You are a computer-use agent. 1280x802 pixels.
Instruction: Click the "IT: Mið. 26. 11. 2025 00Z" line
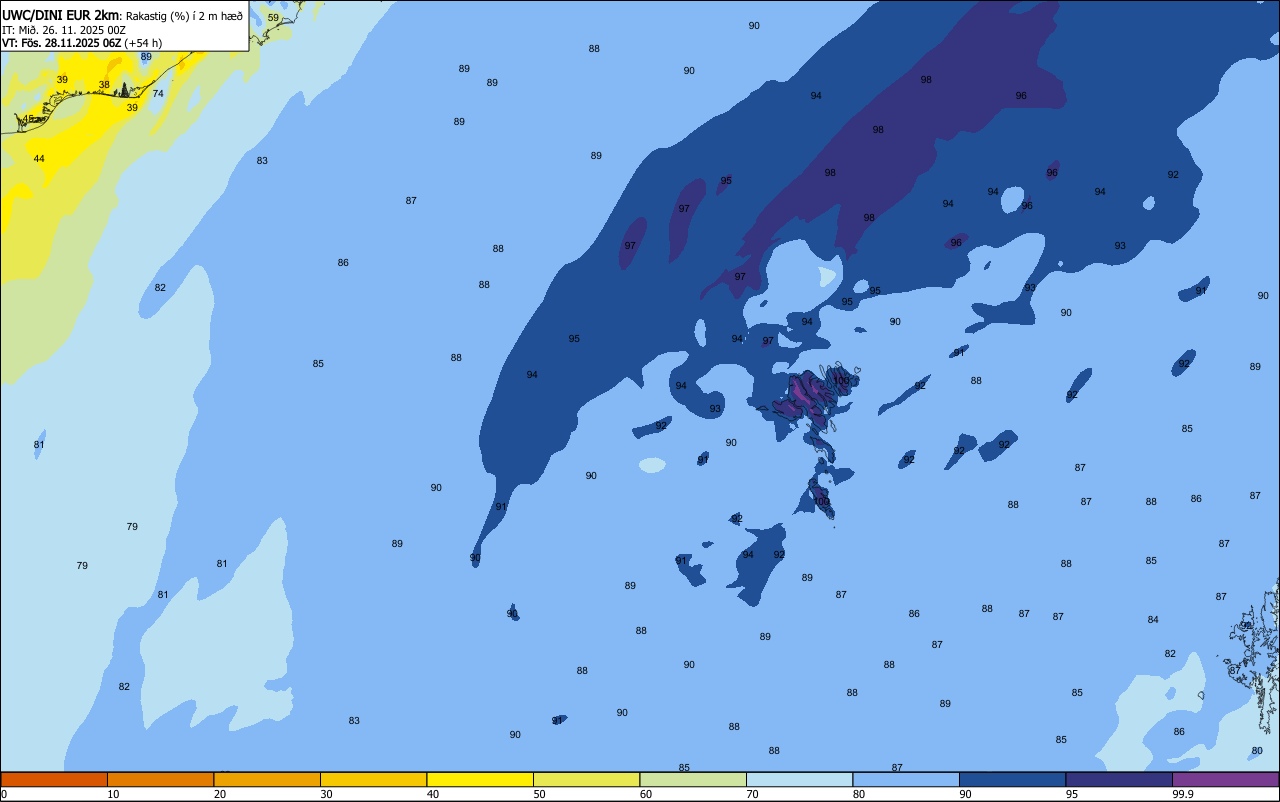63,30
